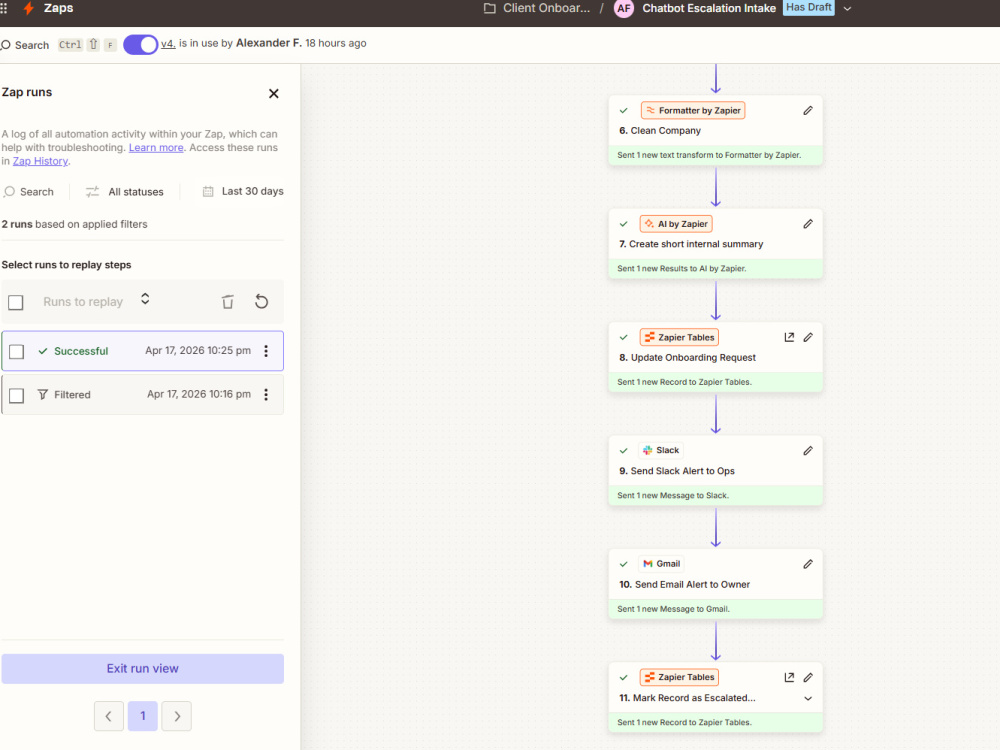Viewport: 1000px width, 750px height.
Task: Go to next page of runs
Action: coord(177,716)
